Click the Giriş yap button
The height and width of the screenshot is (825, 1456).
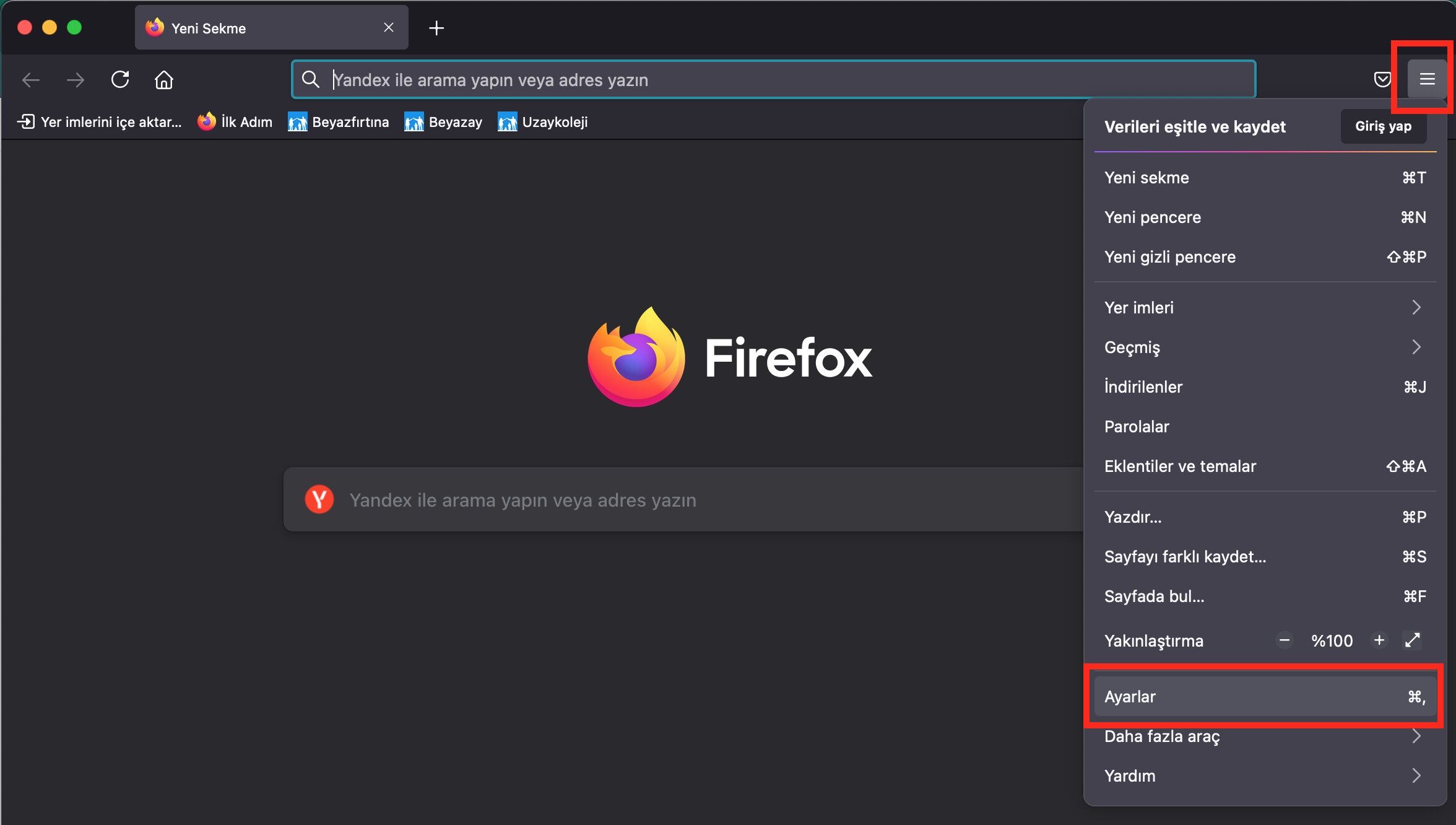coord(1384,126)
